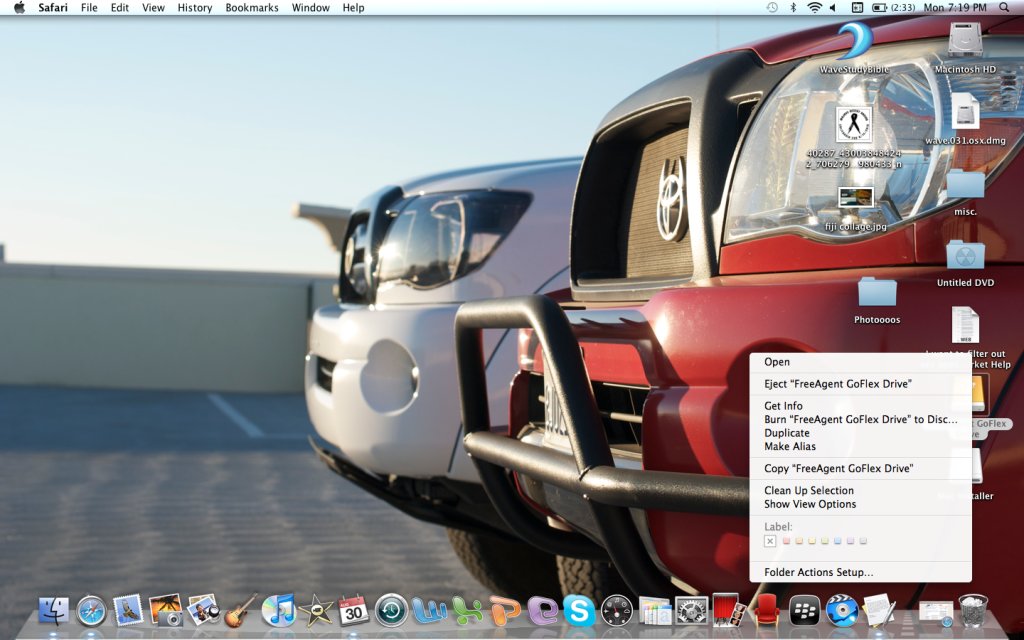Choose Clean Up Selection
The image size is (1024, 640).
pos(860,490)
